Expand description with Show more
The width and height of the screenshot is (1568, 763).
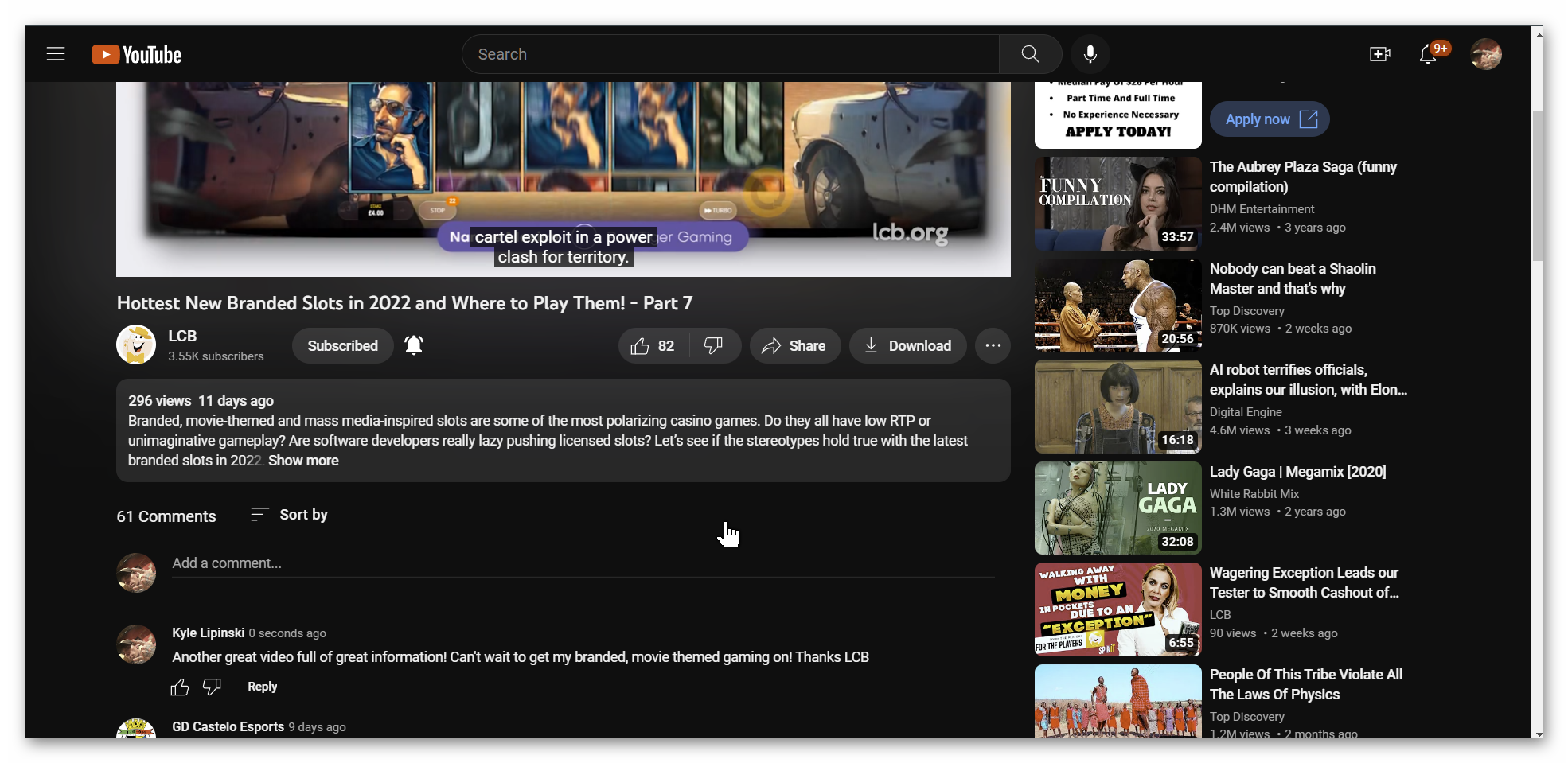pyautogui.click(x=303, y=461)
